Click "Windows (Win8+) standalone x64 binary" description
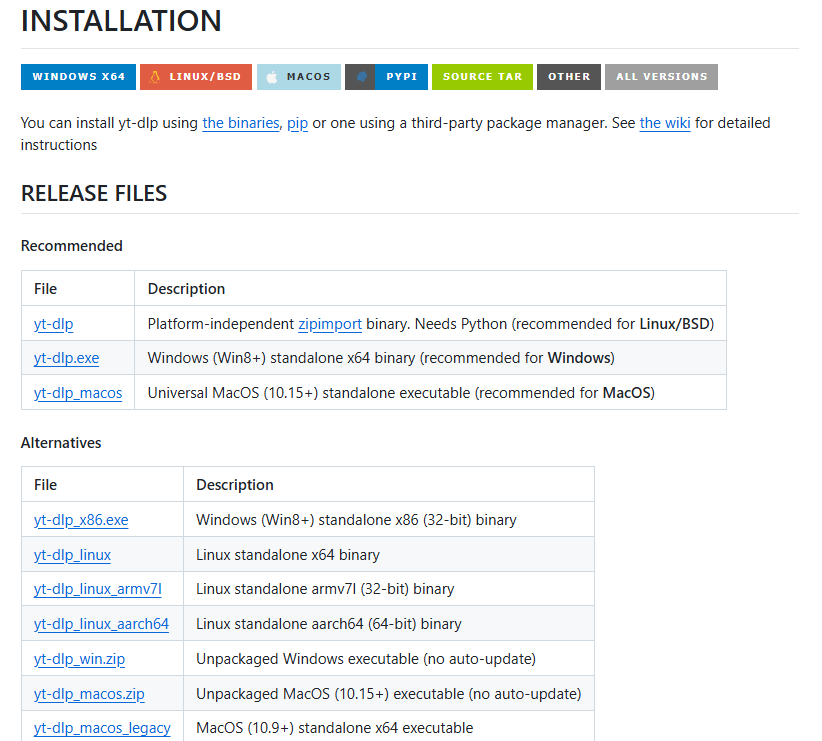 (x=381, y=358)
